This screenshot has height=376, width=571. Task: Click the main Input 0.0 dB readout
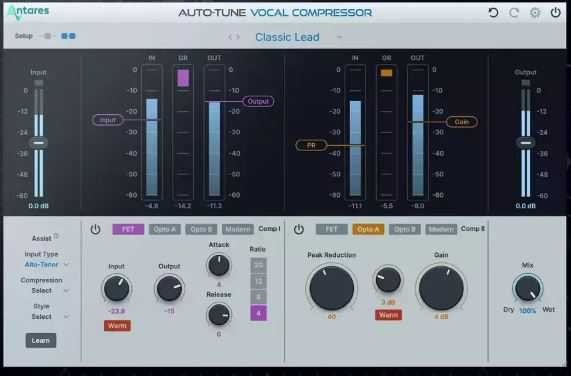pos(39,206)
